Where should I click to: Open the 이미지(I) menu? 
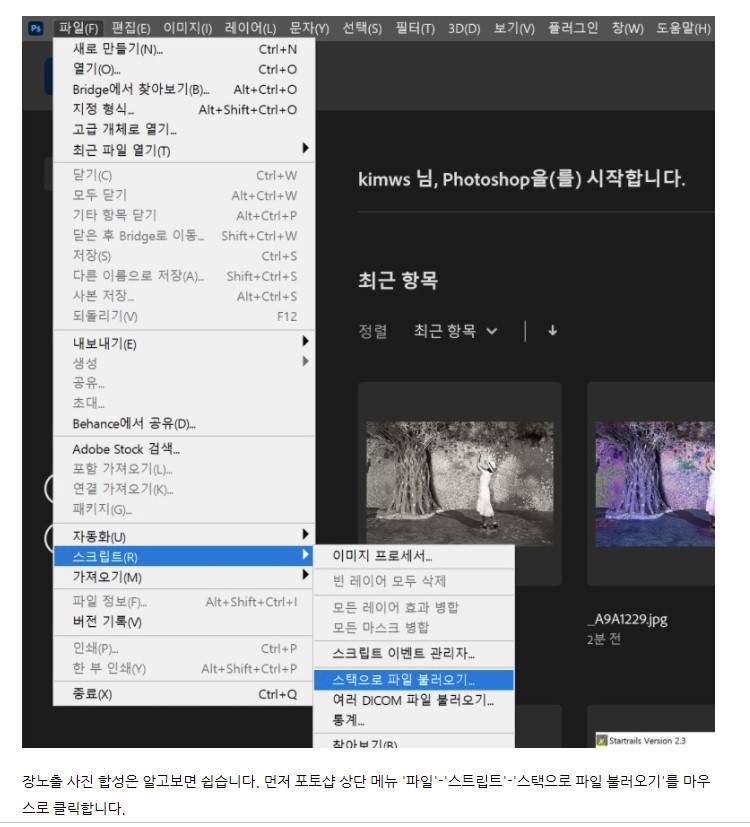(187, 28)
